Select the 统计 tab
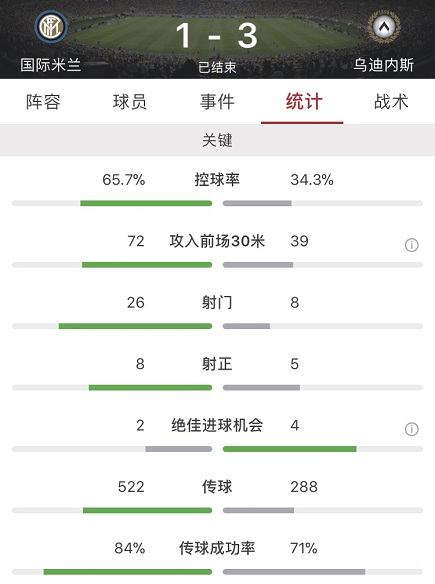Image resolution: width=435 pixels, height=584 pixels. tap(304, 102)
